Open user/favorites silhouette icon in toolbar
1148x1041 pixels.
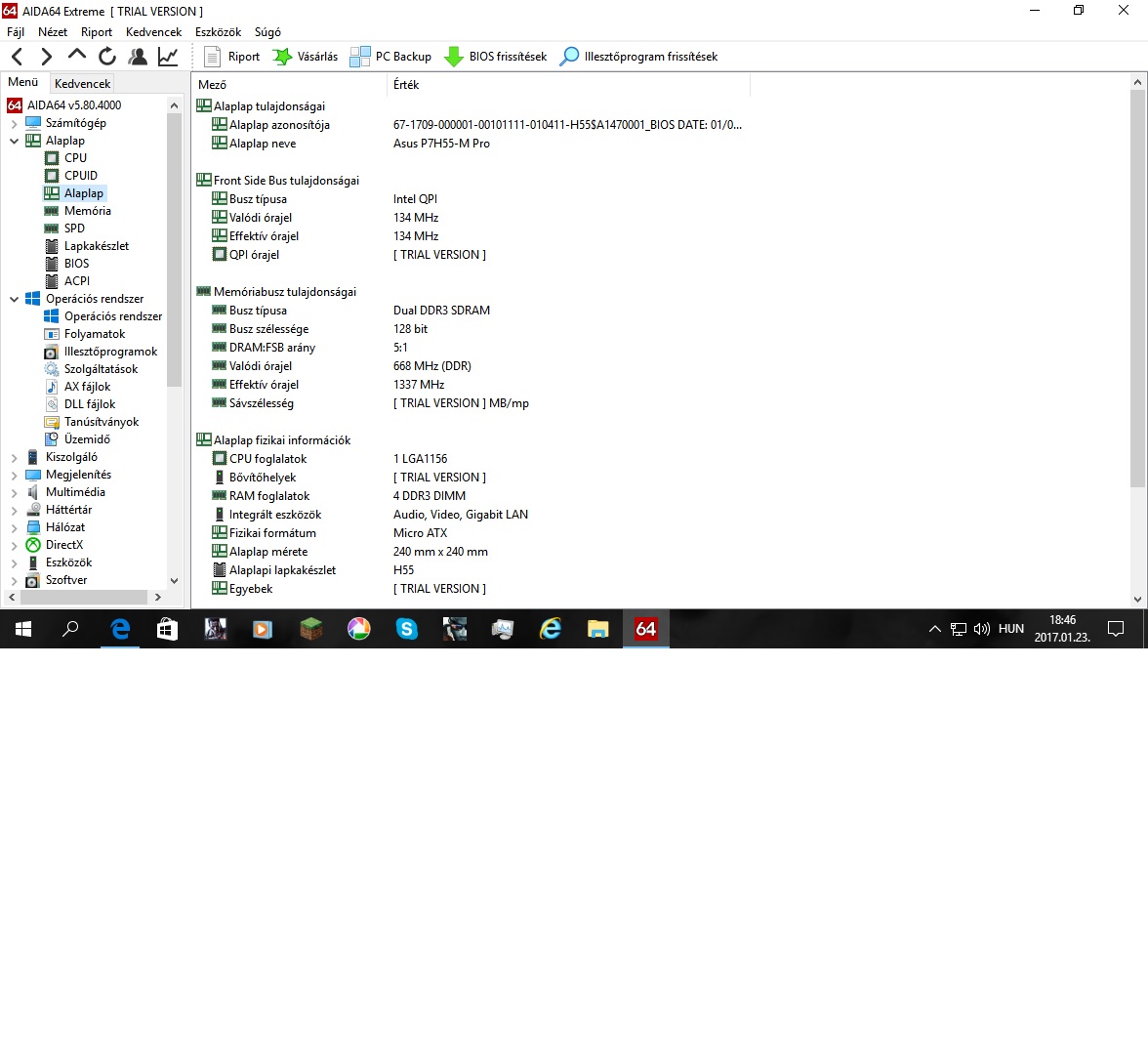137,57
